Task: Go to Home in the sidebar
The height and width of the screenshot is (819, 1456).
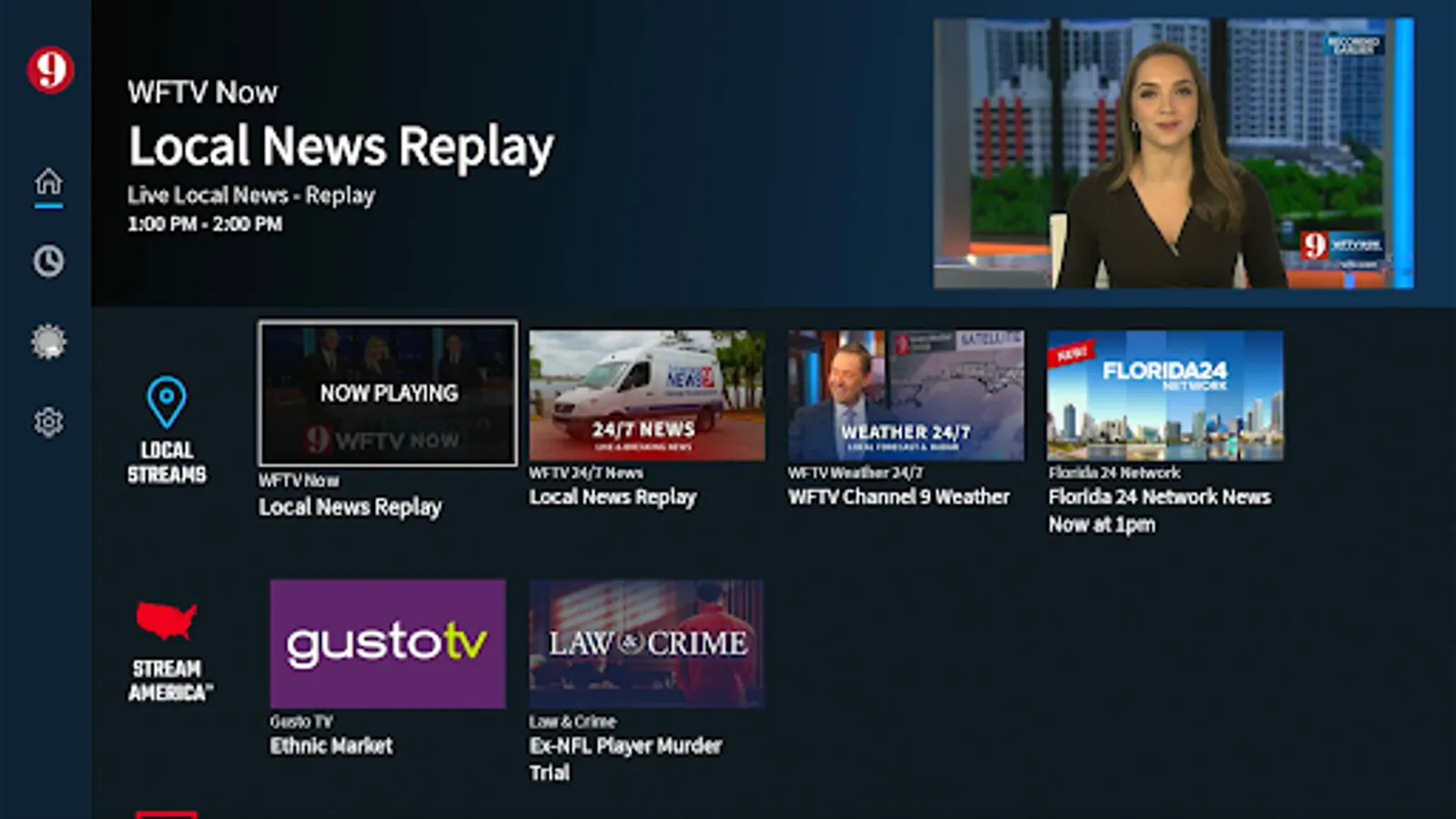Action: click(x=49, y=182)
